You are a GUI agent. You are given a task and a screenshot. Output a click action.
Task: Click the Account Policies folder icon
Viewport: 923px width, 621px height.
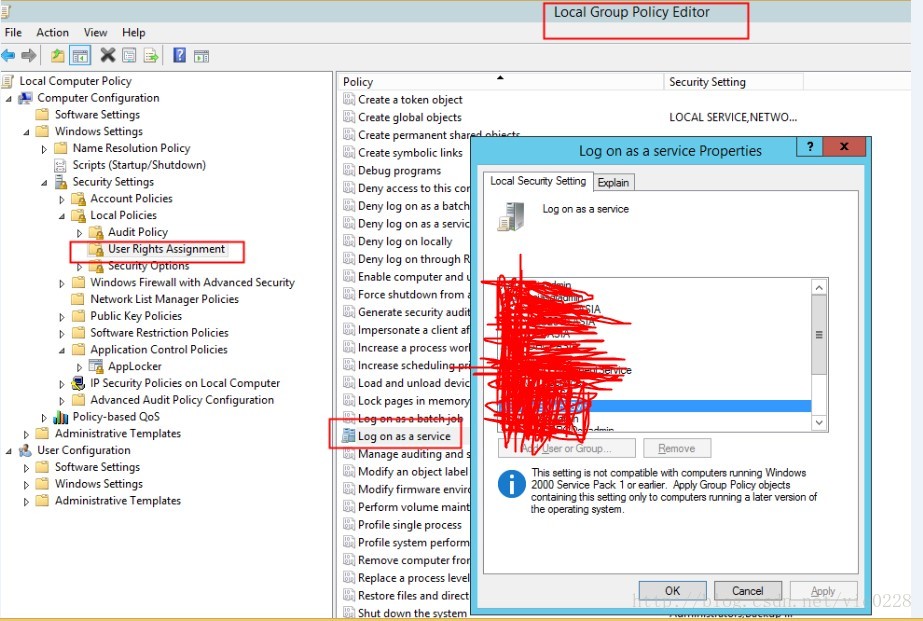[x=78, y=199]
